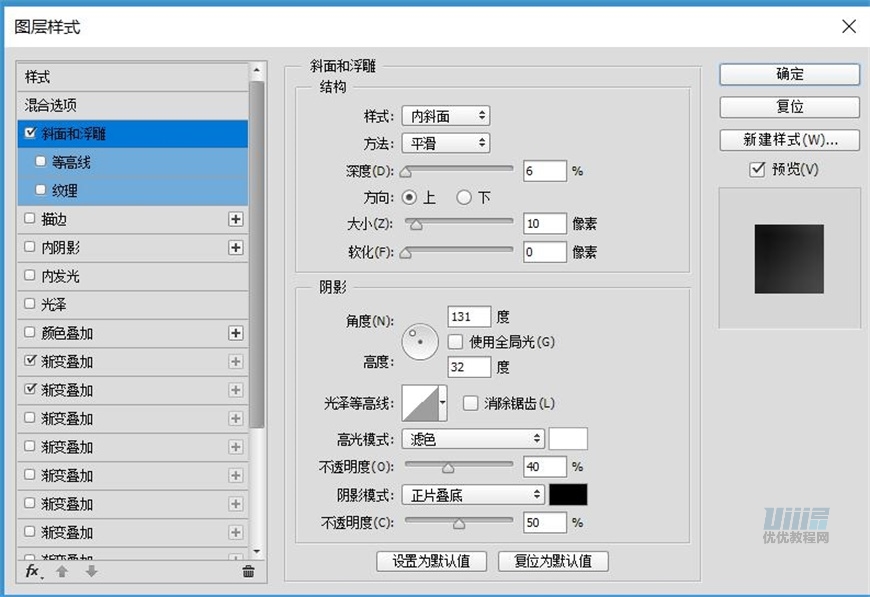Click the move effect down arrow
870x597 pixels.
point(91,571)
